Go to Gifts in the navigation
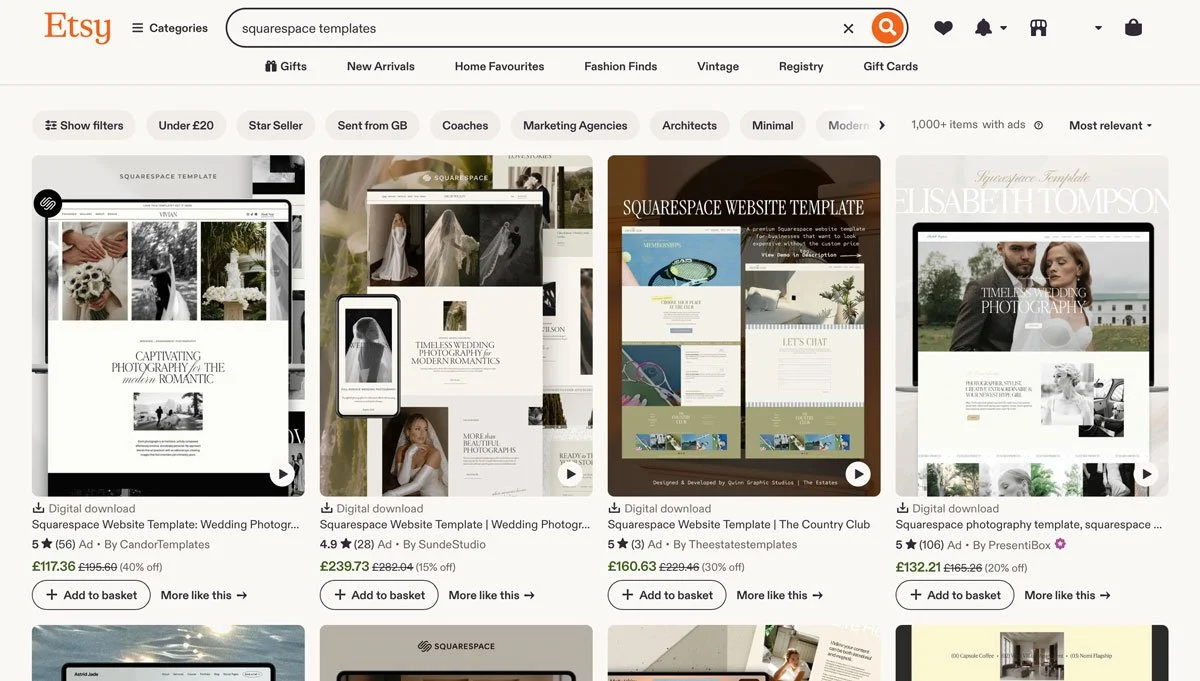Image resolution: width=1200 pixels, height=681 pixels. pos(286,66)
